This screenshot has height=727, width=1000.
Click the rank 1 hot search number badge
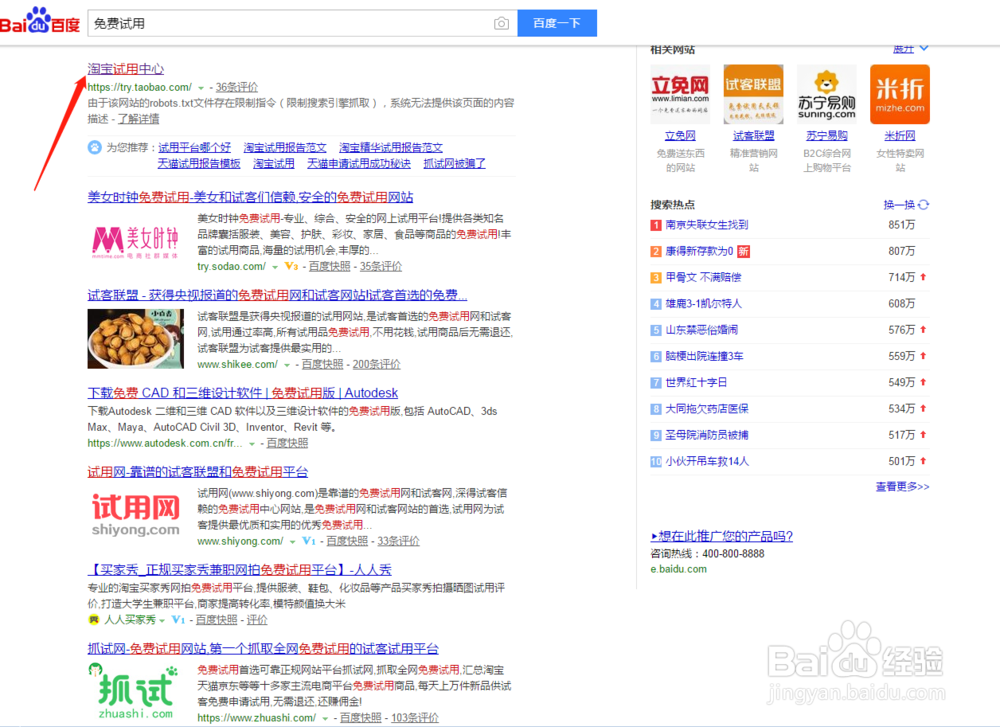[x=656, y=225]
